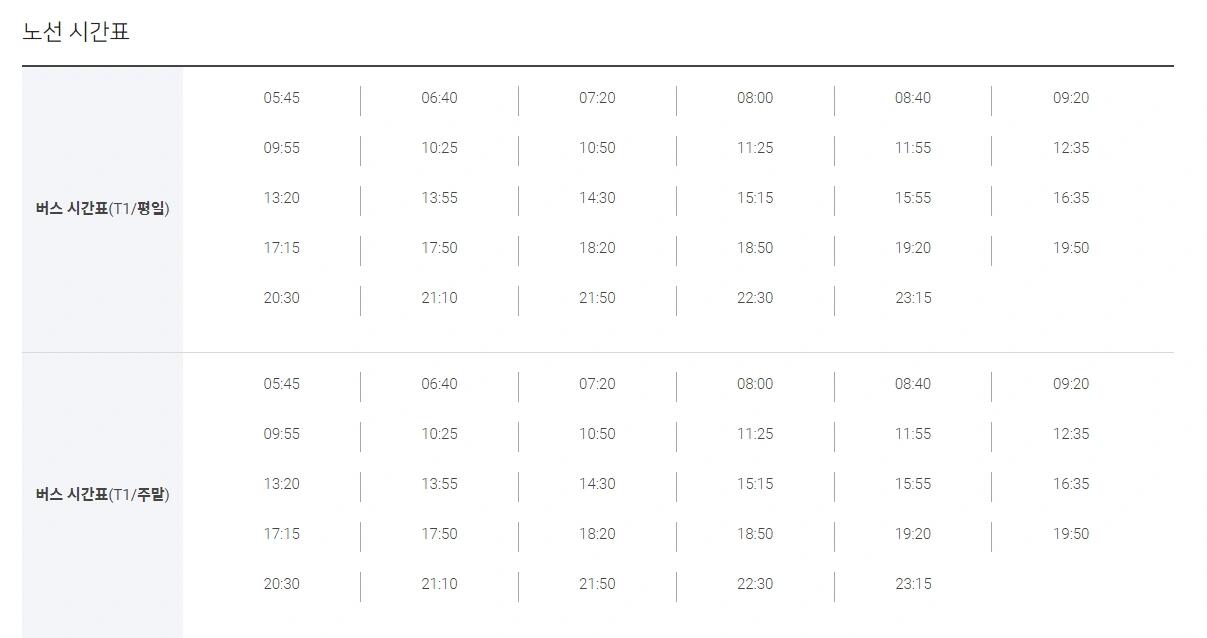This screenshot has height=638, width=1207.
Task: Click the 16:35 weekend time cell
Action: (x=1071, y=484)
